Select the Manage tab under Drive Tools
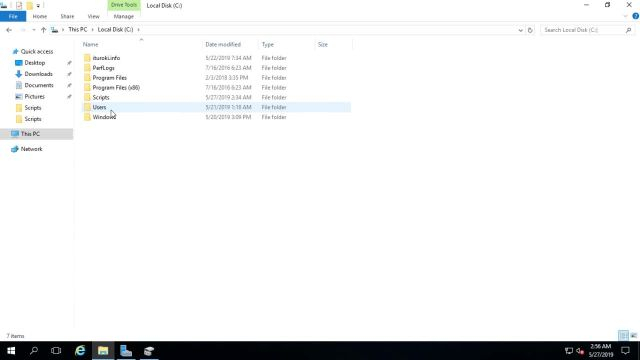The width and height of the screenshot is (640, 360). point(124,16)
